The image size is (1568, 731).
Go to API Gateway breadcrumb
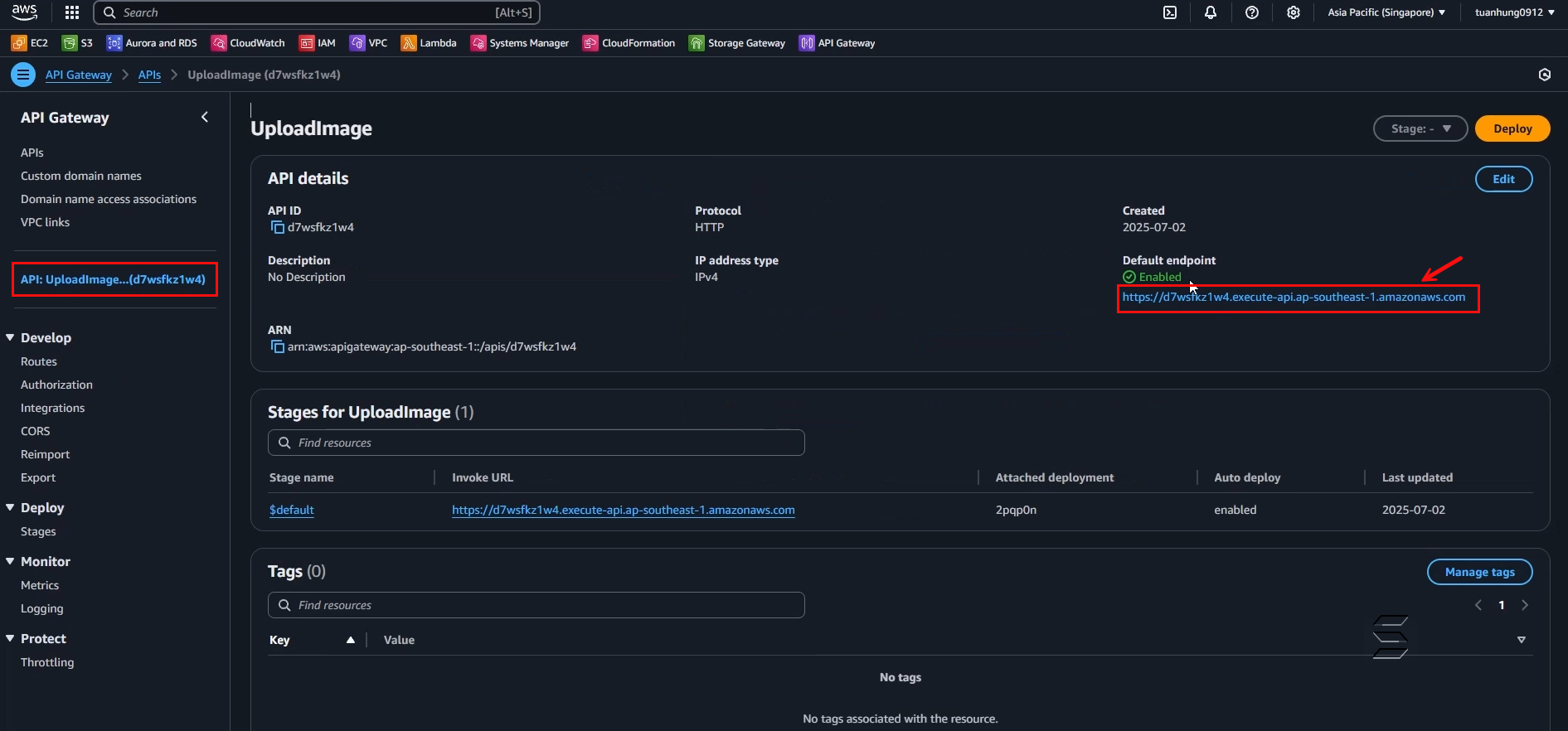[79, 75]
